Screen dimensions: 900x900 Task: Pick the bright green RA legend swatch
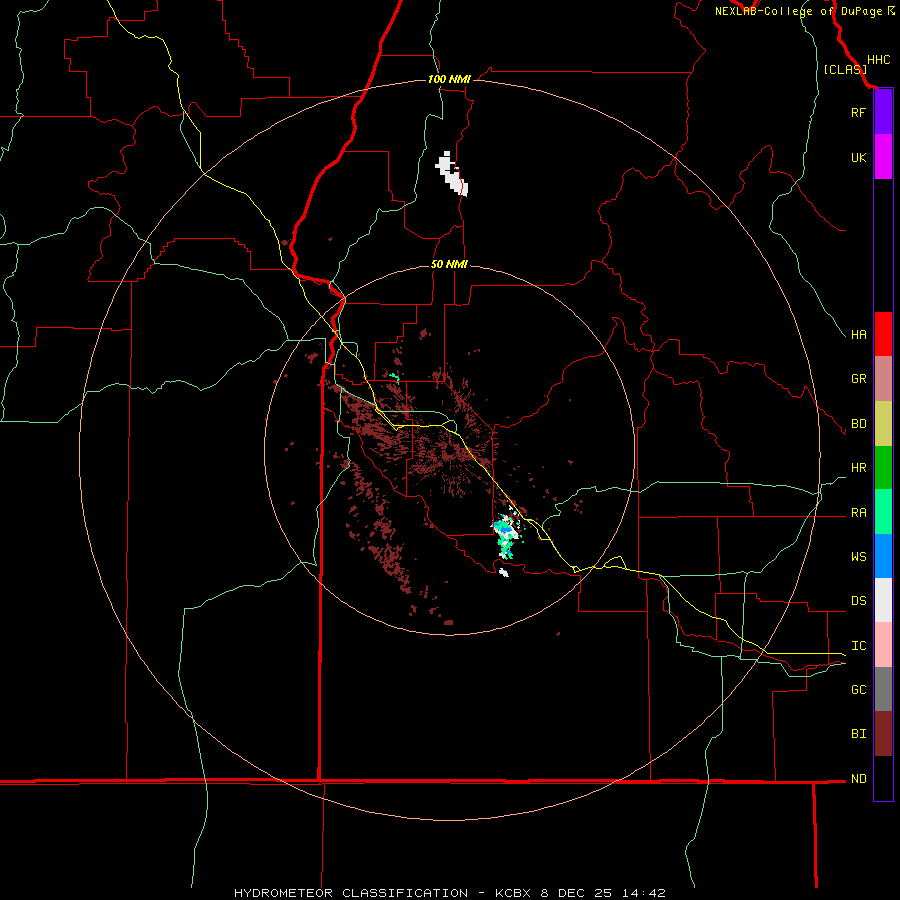click(x=883, y=512)
